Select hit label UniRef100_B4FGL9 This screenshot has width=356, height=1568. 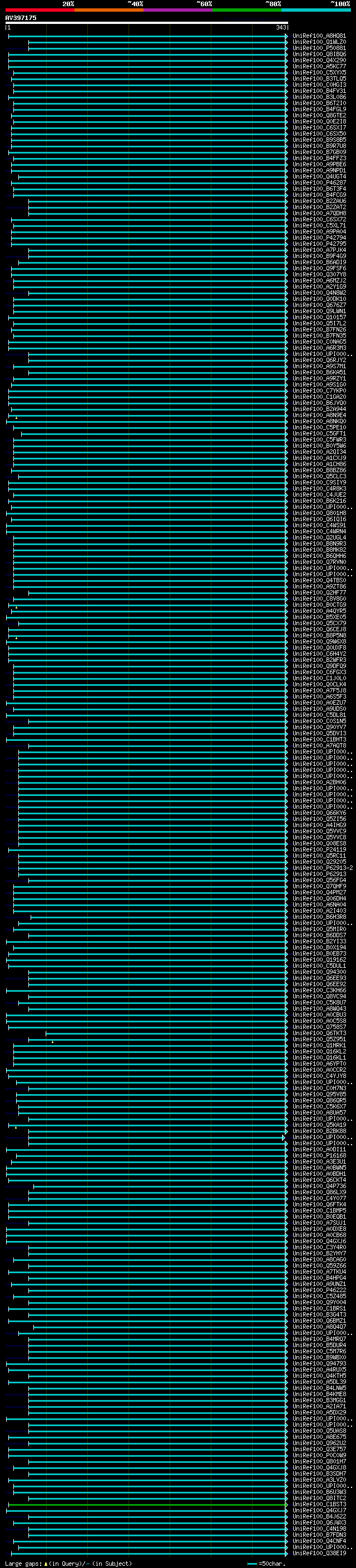[x=319, y=109]
